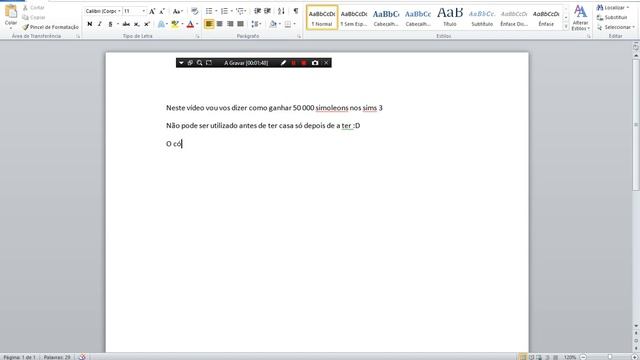Click the increase indent icon
The image size is (640, 360).
pyautogui.click(x=268, y=11)
